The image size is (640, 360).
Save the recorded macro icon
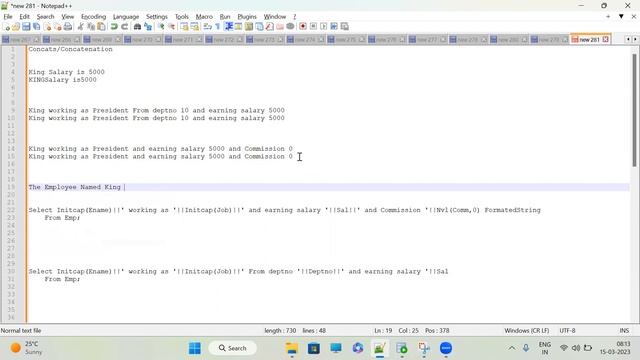pyautogui.click(x=344, y=27)
